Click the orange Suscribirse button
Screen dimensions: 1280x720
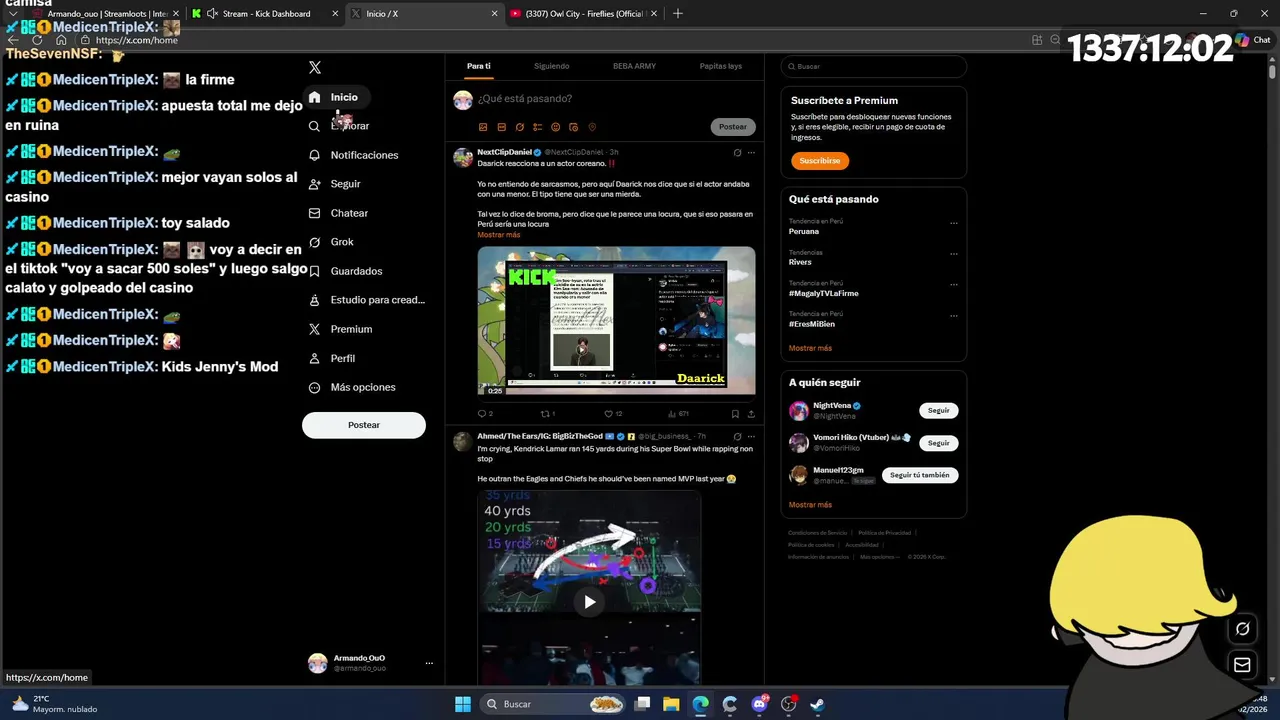click(x=820, y=160)
